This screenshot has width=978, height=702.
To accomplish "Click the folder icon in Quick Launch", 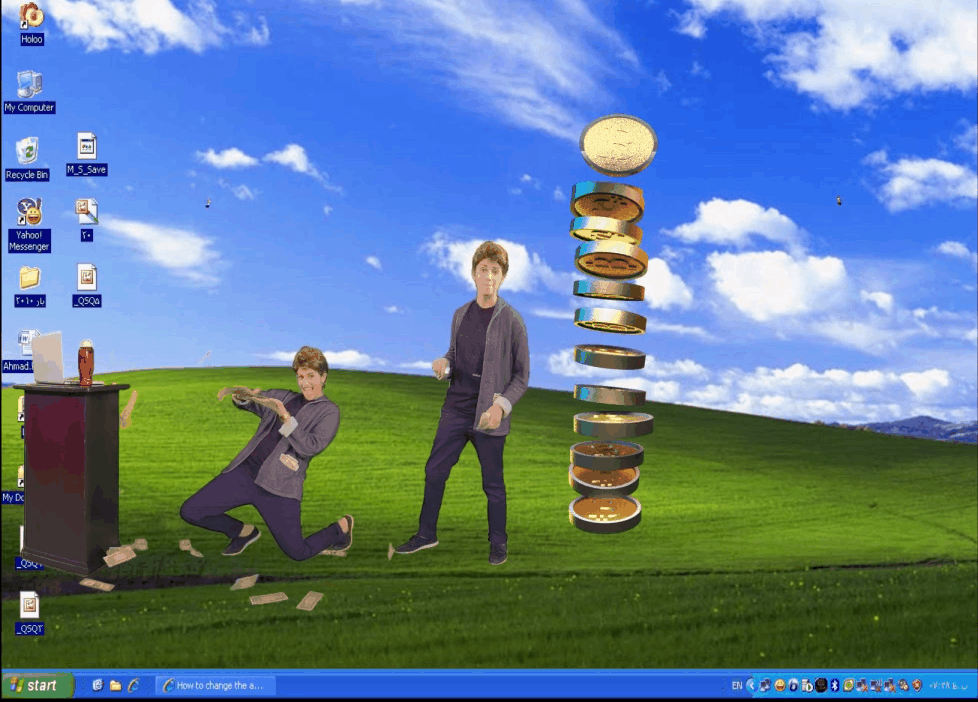I will 115,685.
